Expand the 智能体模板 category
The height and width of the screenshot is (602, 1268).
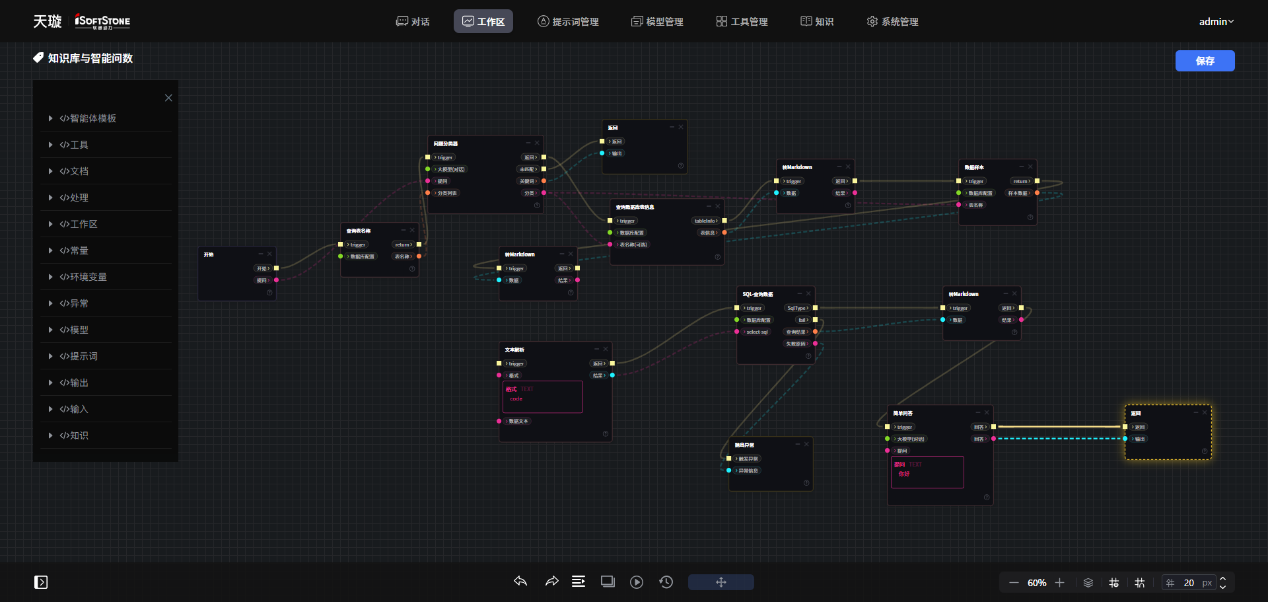pyautogui.click(x=88, y=118)
